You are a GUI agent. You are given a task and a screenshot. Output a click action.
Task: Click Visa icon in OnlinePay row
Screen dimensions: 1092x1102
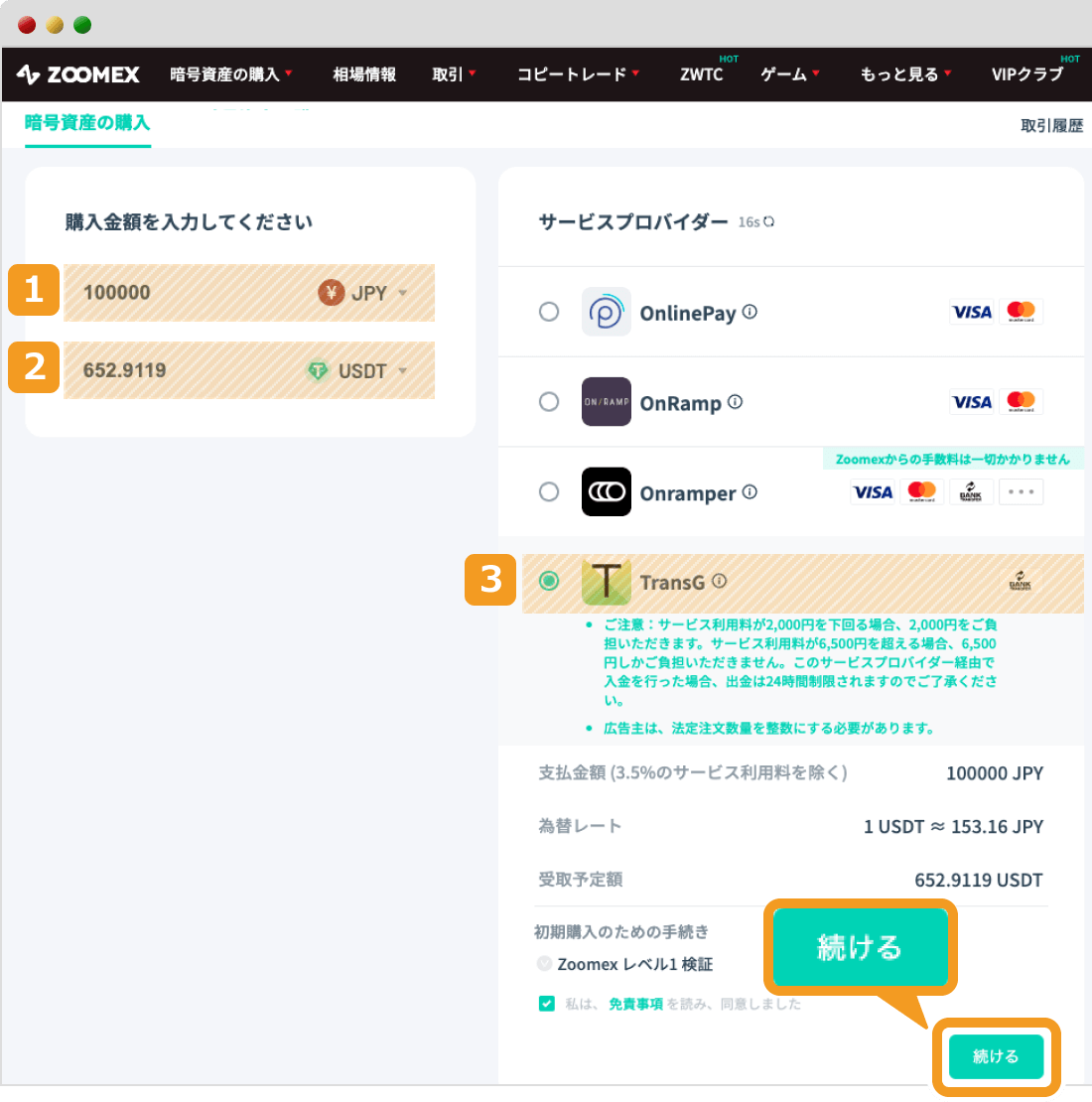point(971,312)
